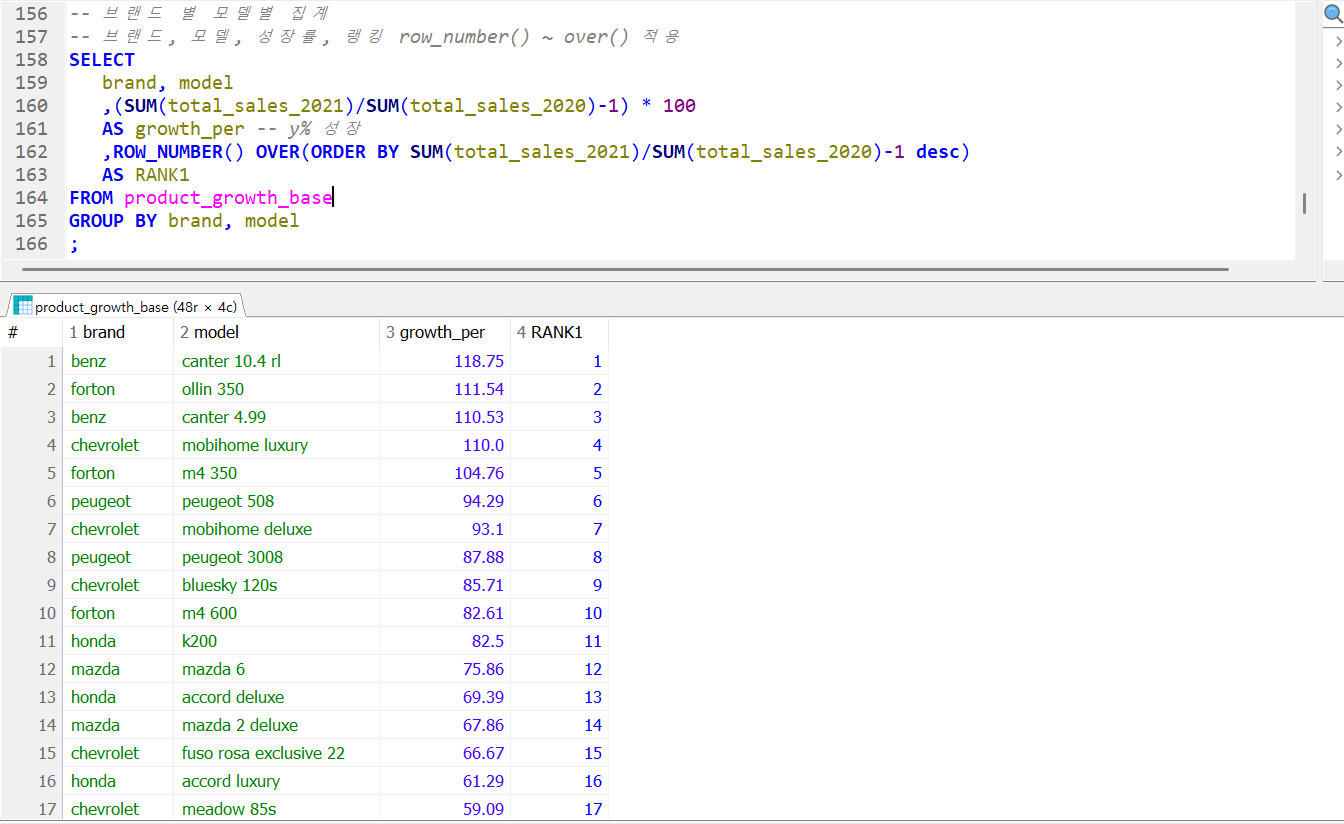Select growth value 104.76
This screenshot has width=1344, height=824.
coord(445,473)
